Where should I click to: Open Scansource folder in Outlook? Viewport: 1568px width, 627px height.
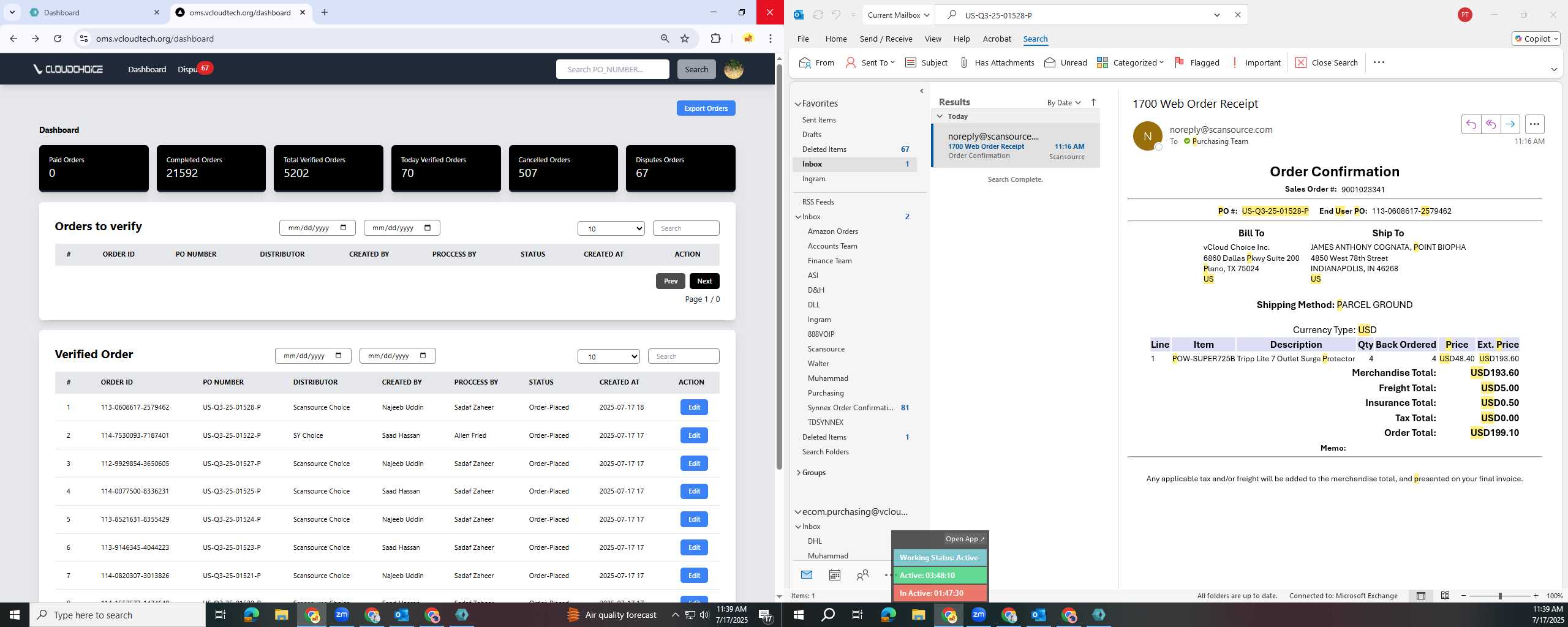(826, 349)
